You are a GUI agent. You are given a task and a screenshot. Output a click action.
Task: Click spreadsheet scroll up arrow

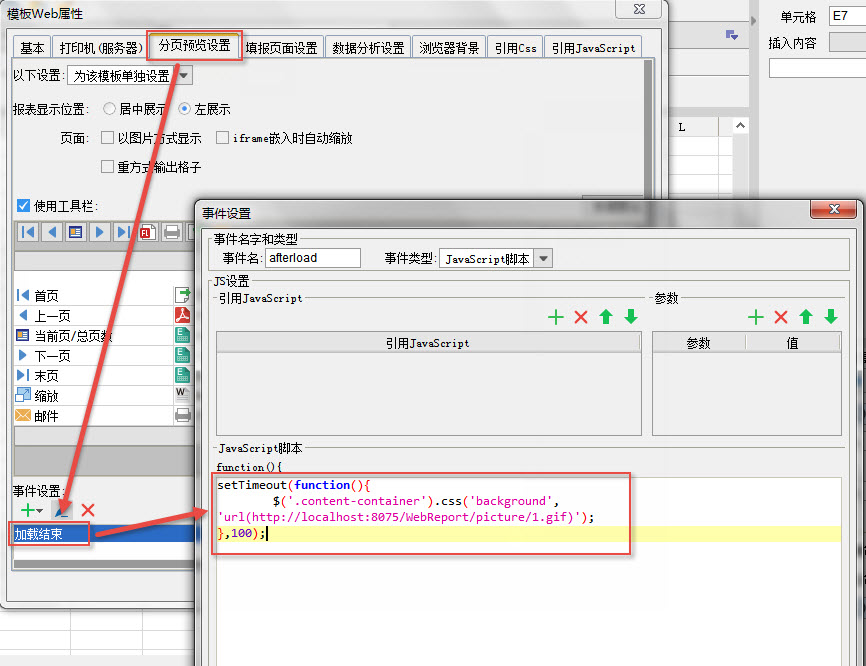tap(740, 126)
